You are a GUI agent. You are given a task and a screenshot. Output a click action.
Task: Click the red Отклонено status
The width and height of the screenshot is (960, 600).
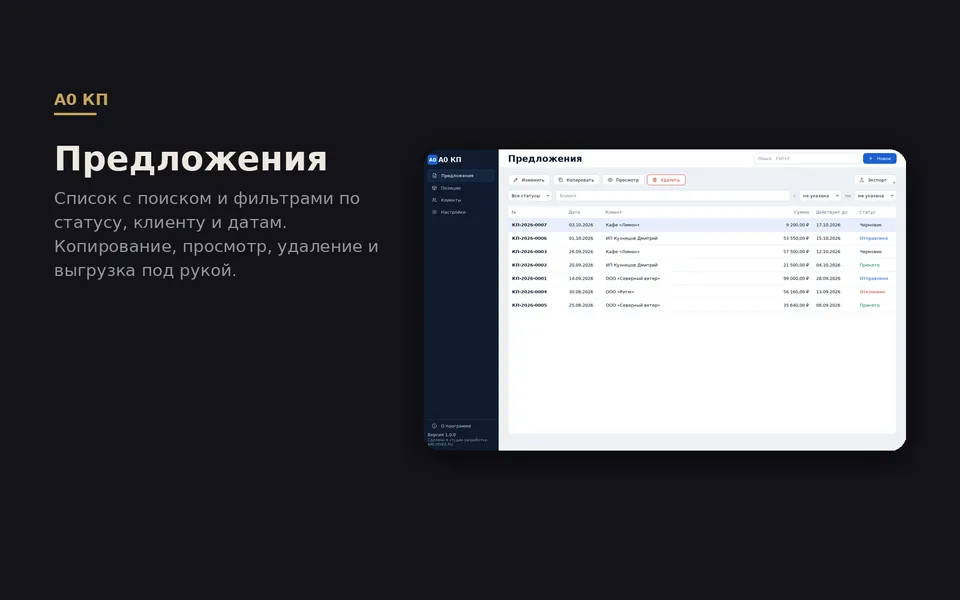click(872, 292)
